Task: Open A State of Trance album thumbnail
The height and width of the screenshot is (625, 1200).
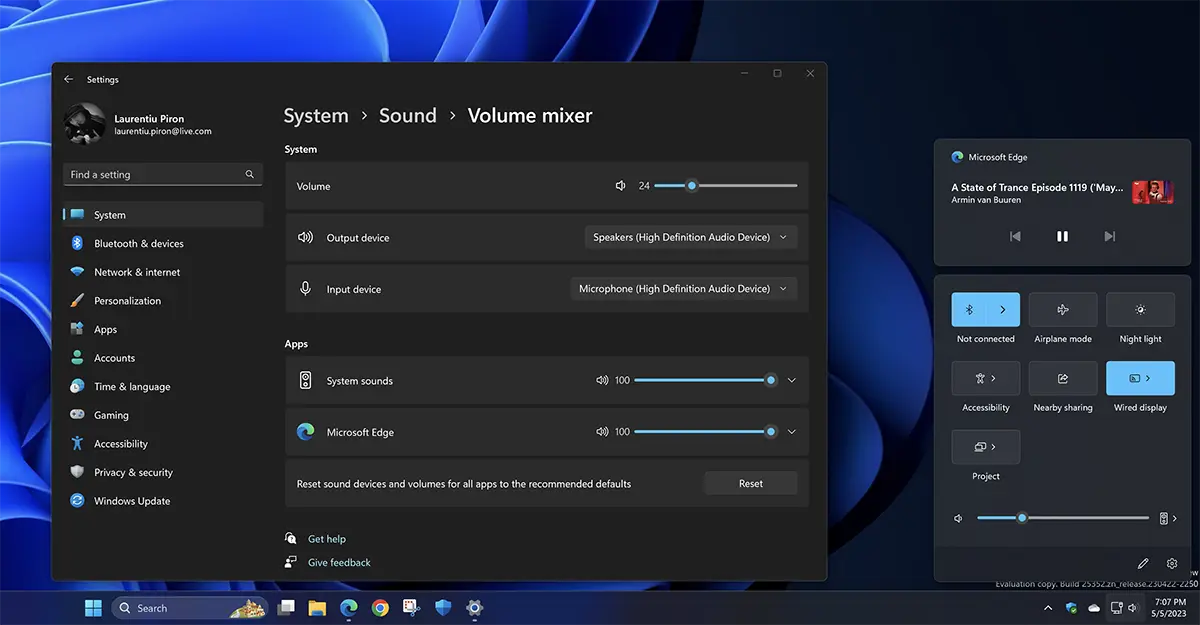Action: click(x=1153, y=192)
